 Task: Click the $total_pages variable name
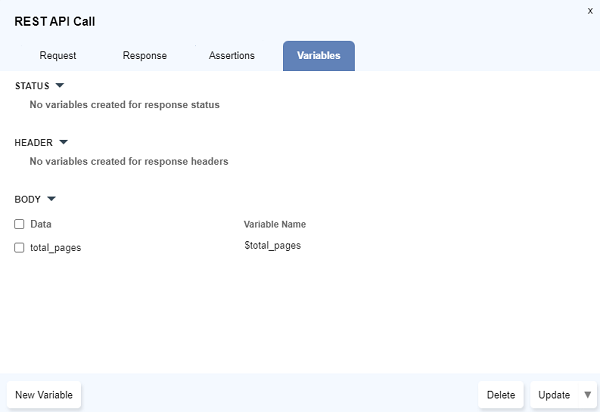272,245
